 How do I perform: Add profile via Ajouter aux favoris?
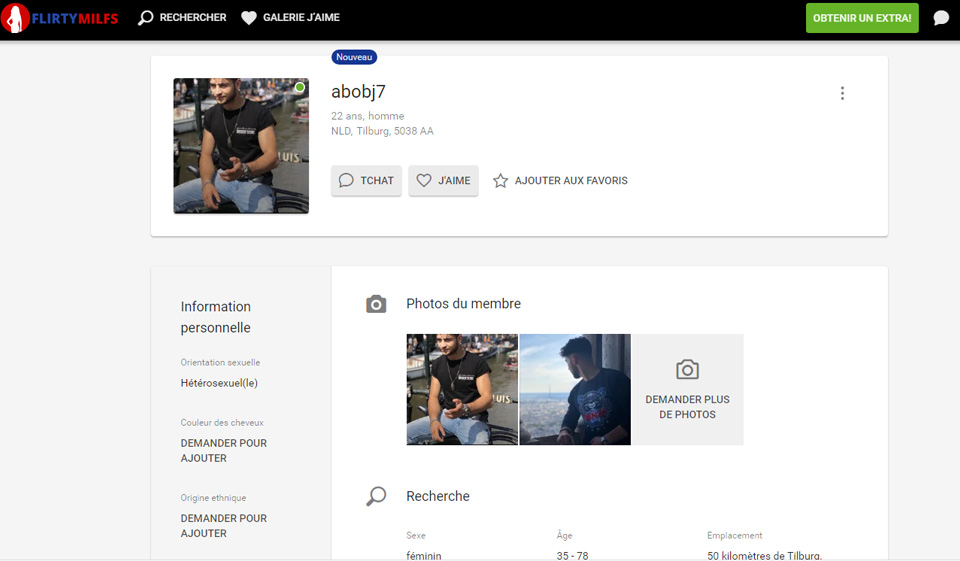571,181
